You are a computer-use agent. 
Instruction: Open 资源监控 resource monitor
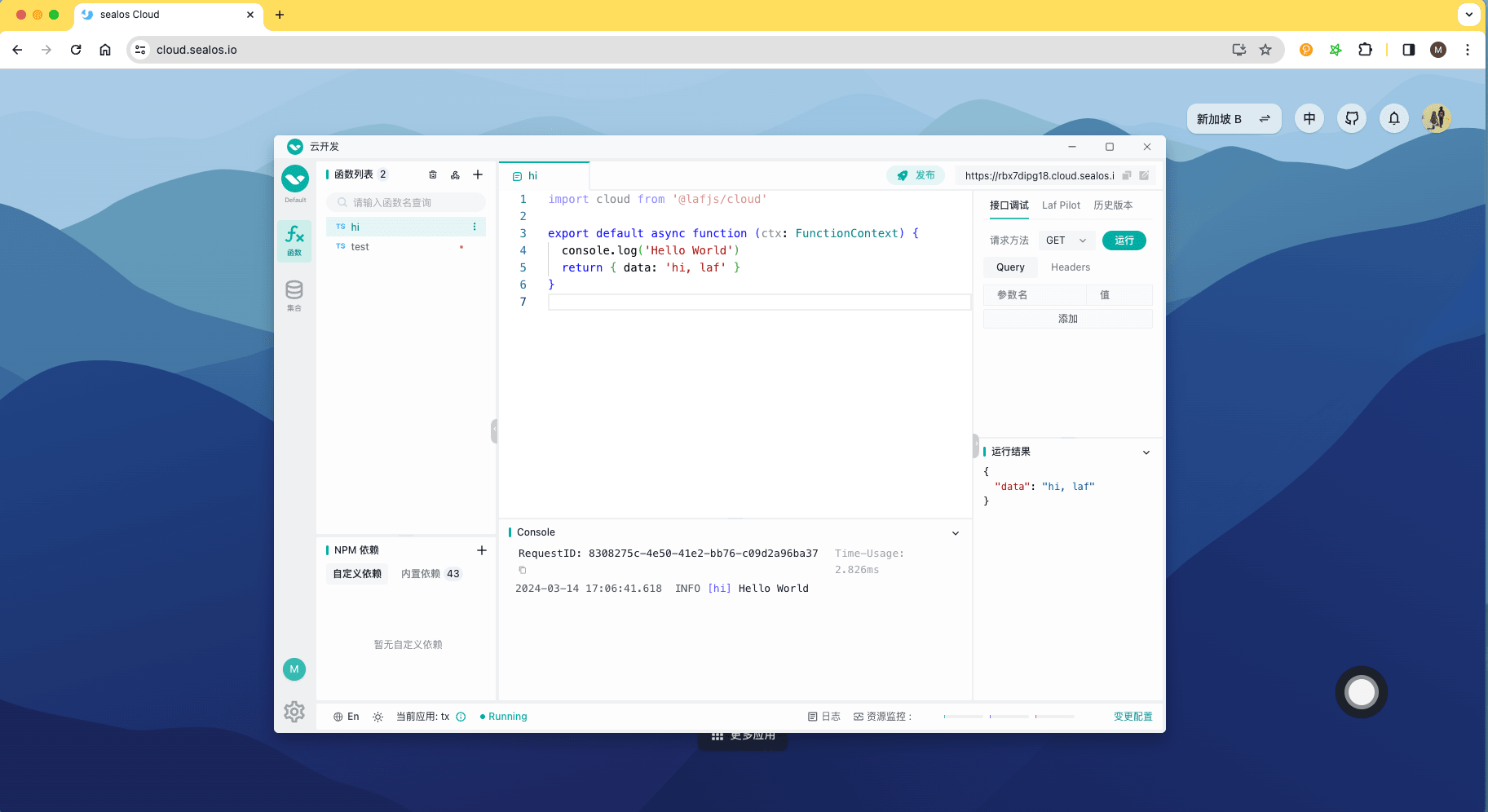881,717
